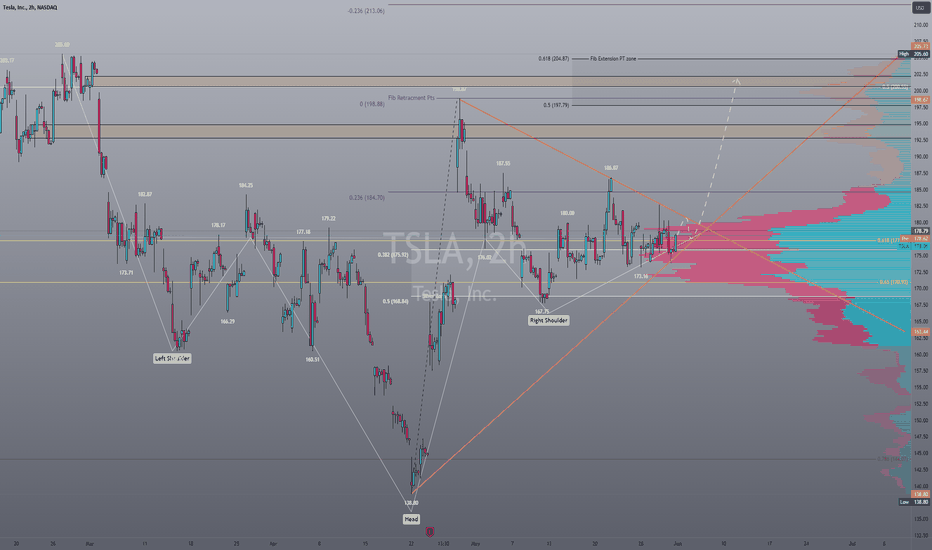Image resolution: width=932 pixels, height=550 pixels.
Task: Click the Mar label on time axis
Action: [89, 543]
